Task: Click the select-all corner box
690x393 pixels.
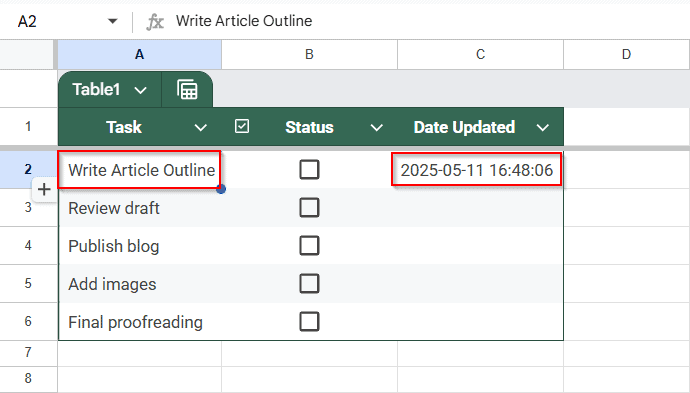Action: coord(26,54)
